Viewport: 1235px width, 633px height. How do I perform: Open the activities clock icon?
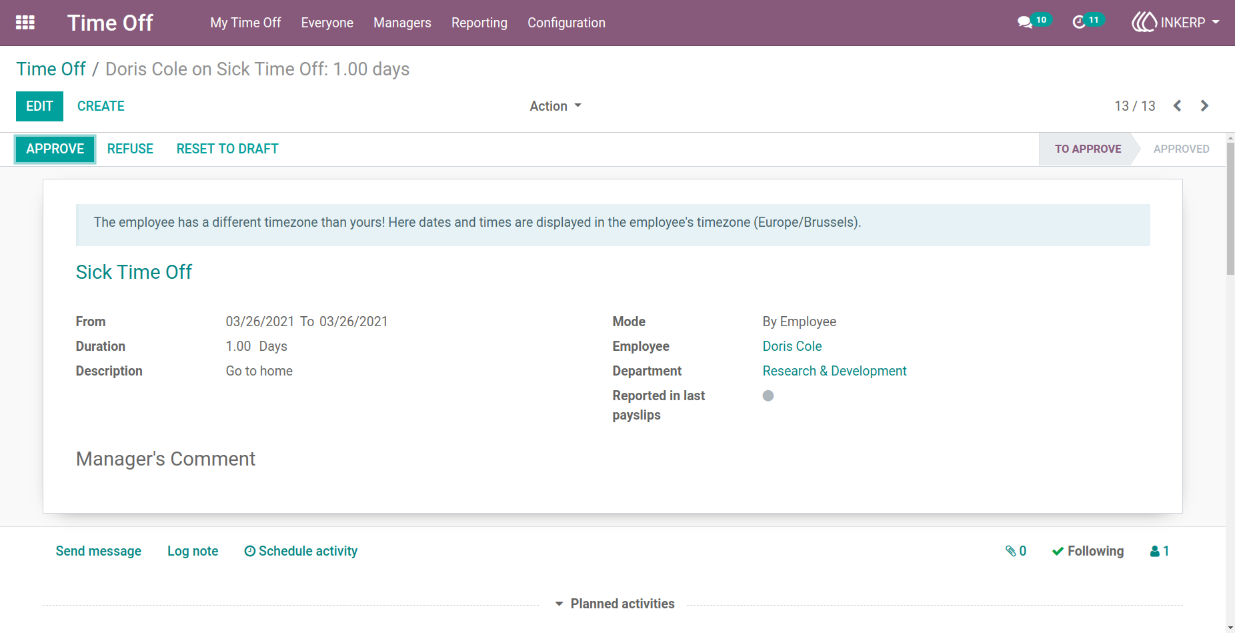point(1079,22)
